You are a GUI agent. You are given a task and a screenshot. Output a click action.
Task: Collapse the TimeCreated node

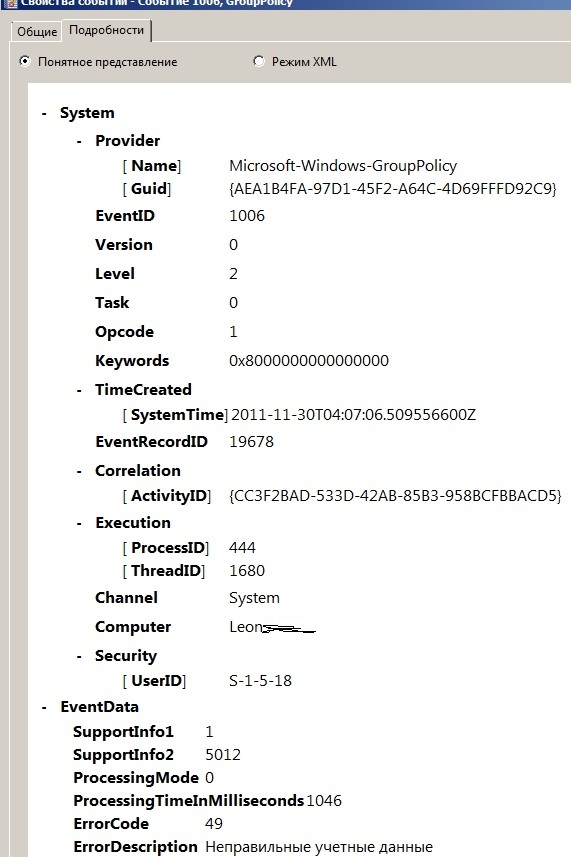79,390
